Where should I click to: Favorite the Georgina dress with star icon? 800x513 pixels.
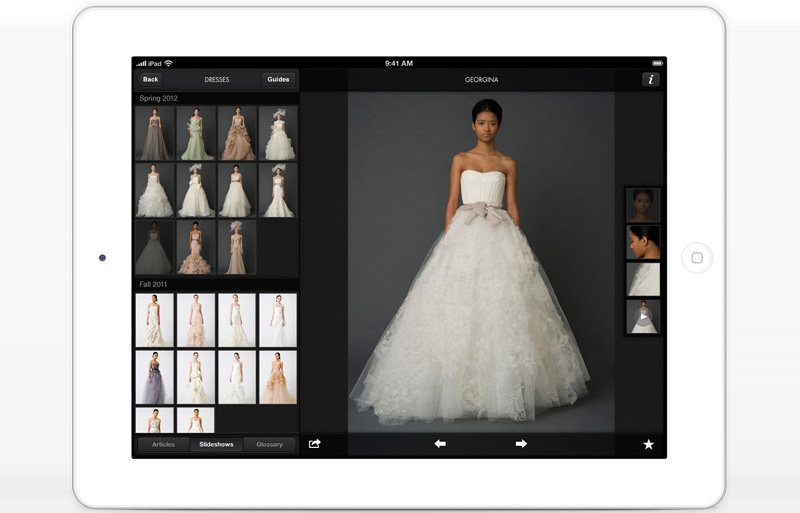click(648, 444)
